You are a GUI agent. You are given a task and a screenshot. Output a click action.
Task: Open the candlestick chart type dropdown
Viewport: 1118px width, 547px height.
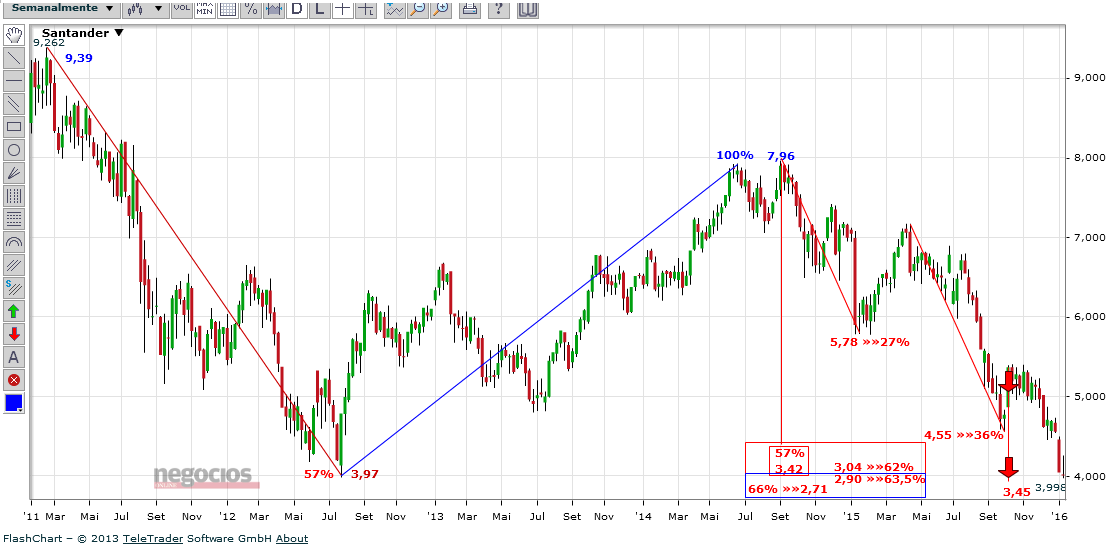click(x=145, y=8)
